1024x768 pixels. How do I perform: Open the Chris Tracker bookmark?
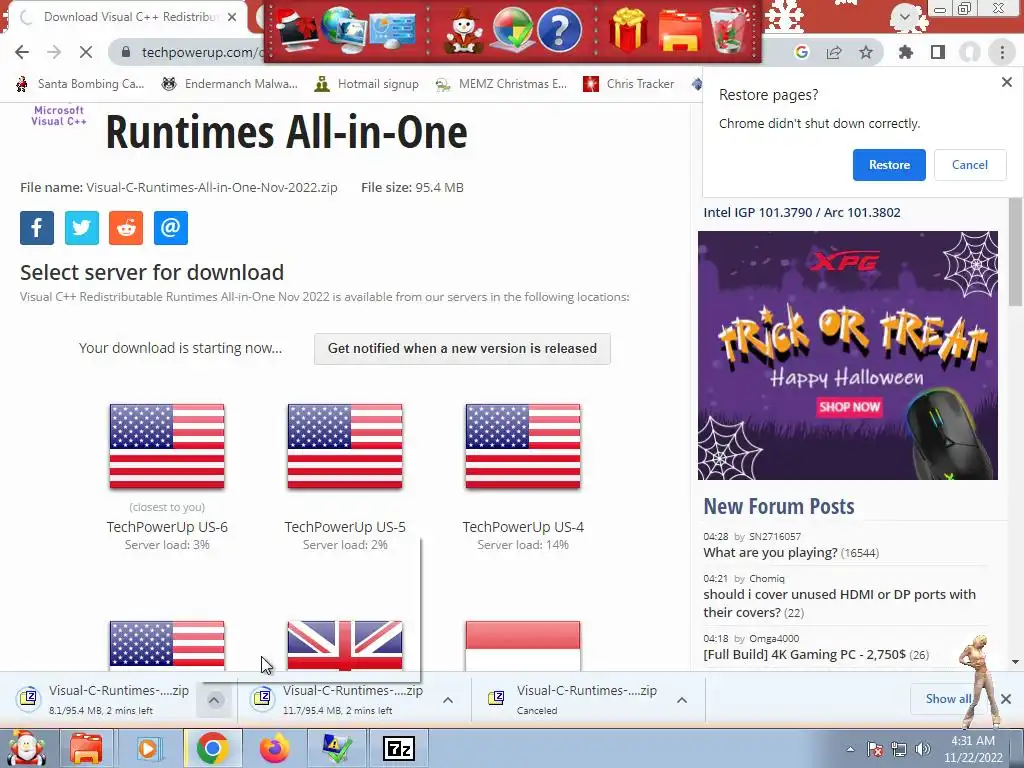coord(629,84)
